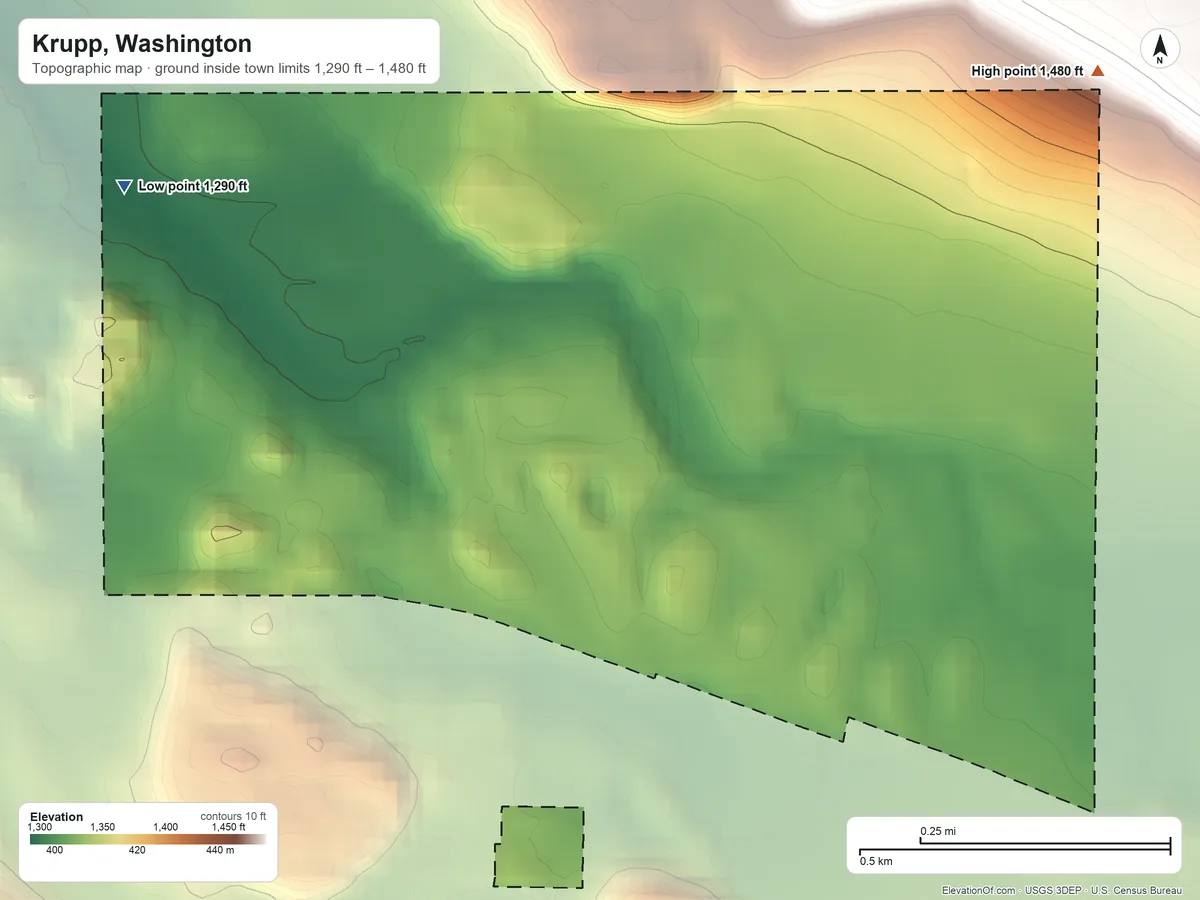Click the "420" meter legend label
This screenshot has height=900, width=1200.
(138, 851)
